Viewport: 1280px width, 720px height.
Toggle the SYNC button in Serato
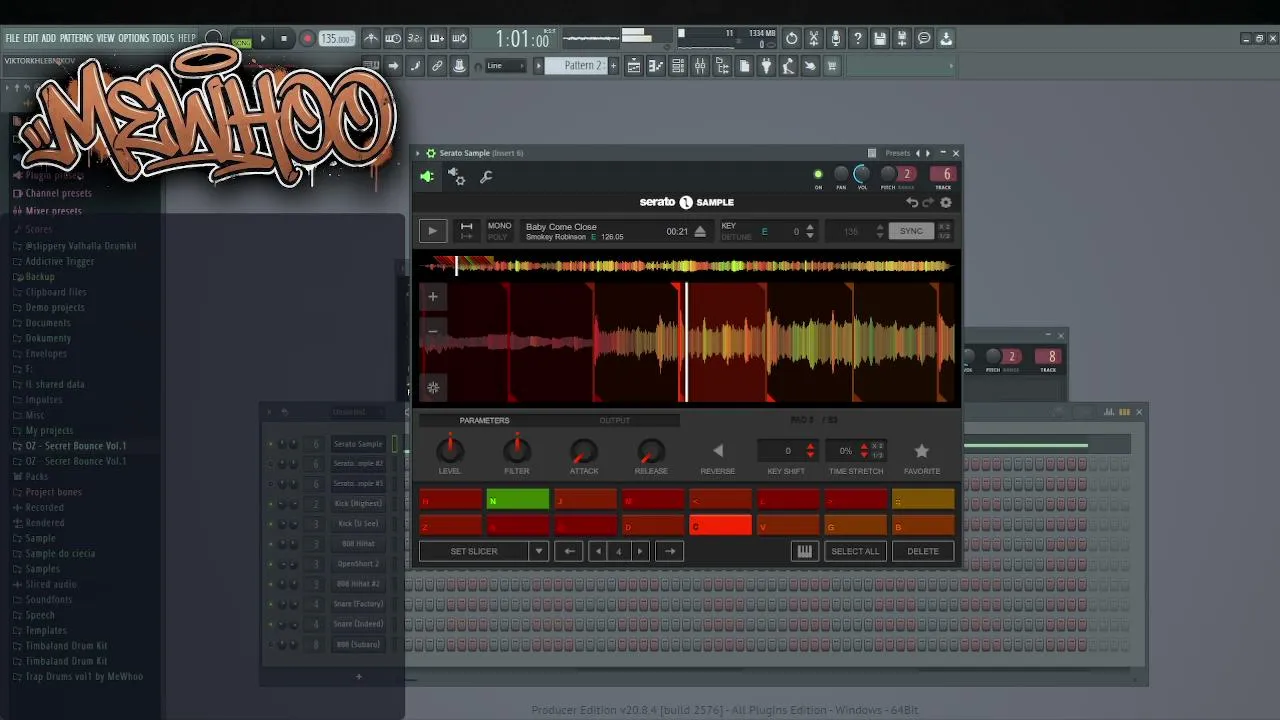click(911, 231)
